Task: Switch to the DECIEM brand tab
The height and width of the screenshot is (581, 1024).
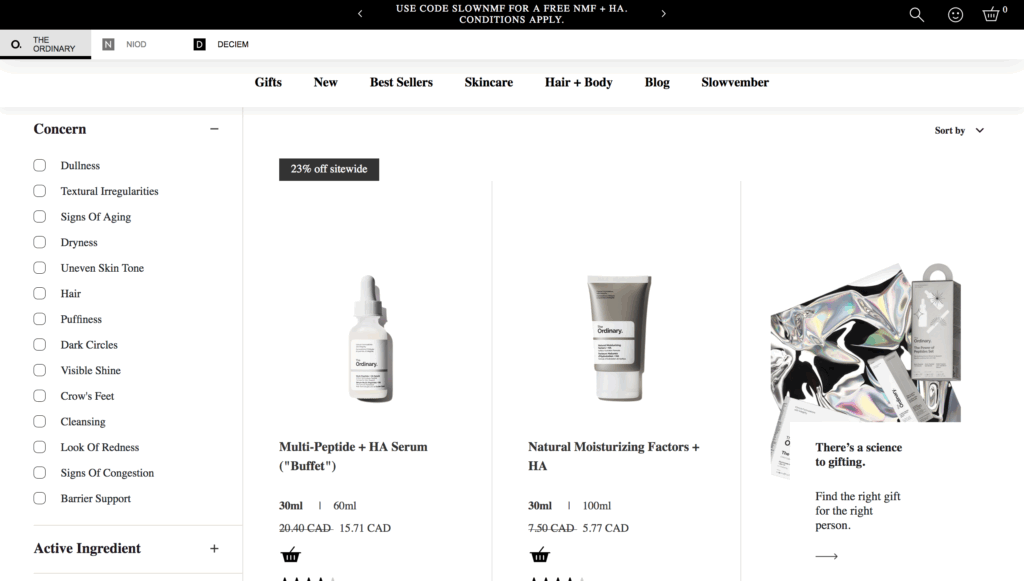Action: [x=221, y=44]
